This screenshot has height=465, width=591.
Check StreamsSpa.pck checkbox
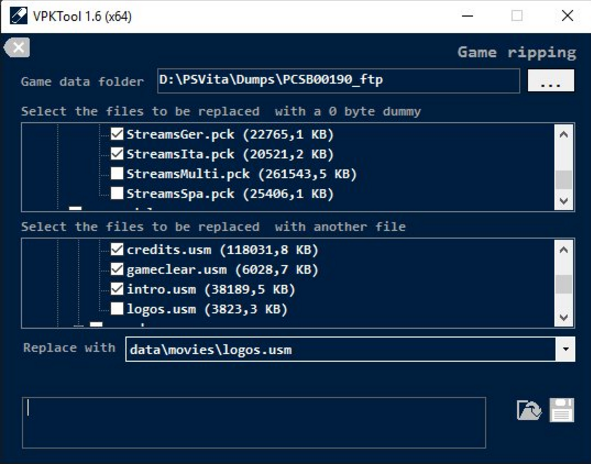click(x=117, y=193)
